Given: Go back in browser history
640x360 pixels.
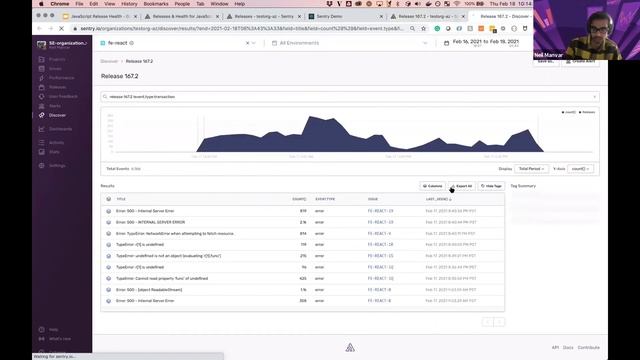Looking at the screenshot, I should coord(39,29).
